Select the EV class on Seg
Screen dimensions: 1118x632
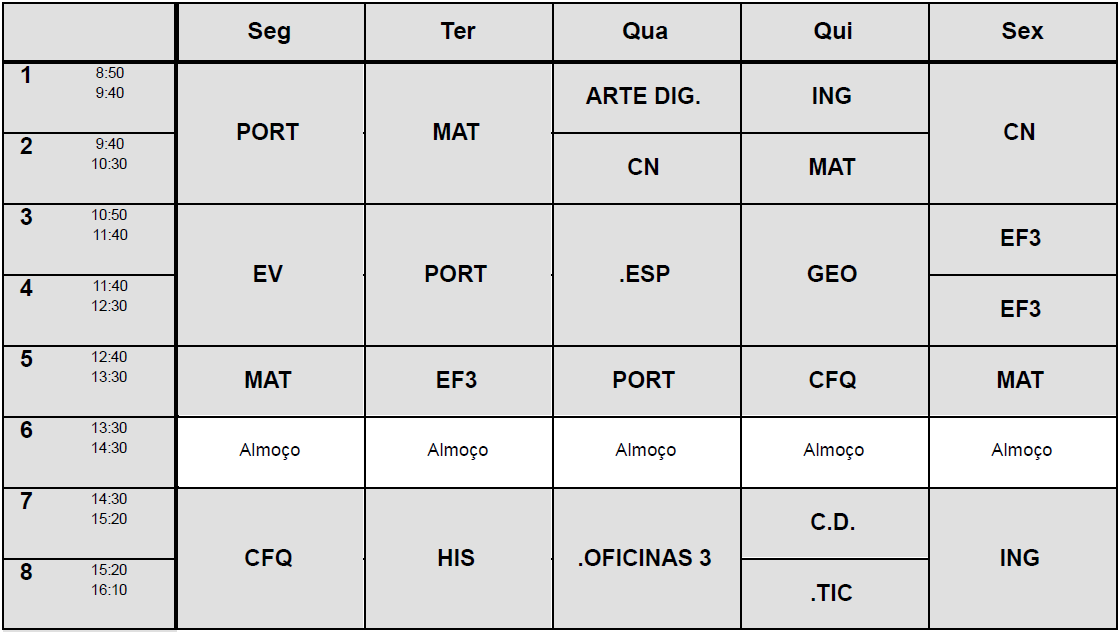point(268,274)
